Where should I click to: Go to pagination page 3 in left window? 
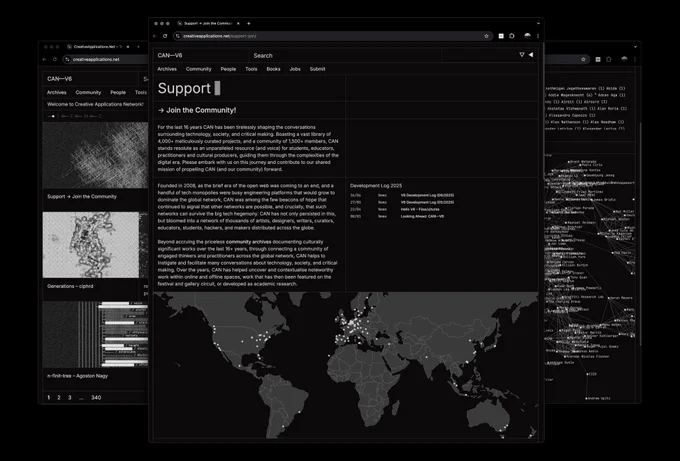69,397
